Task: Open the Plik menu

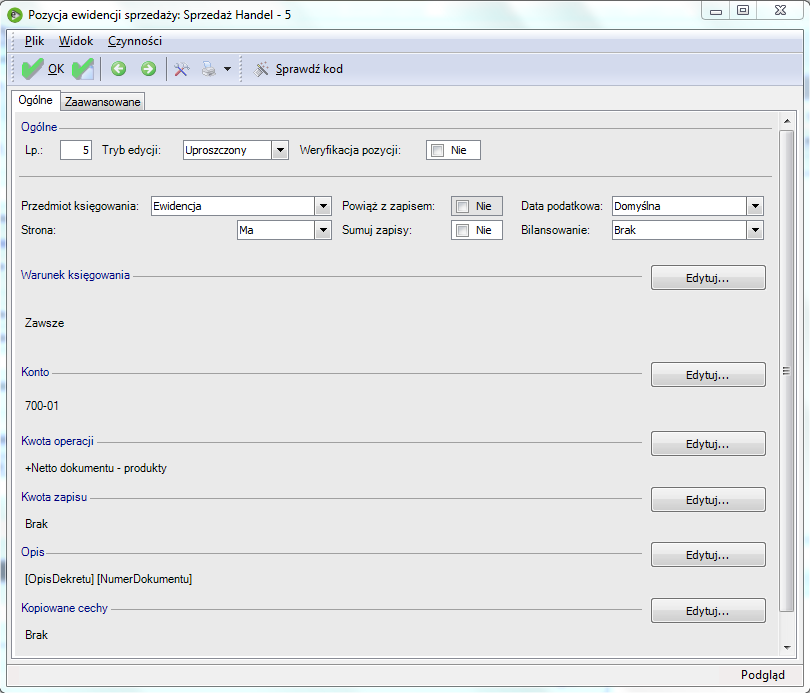Action: (35, 41)
